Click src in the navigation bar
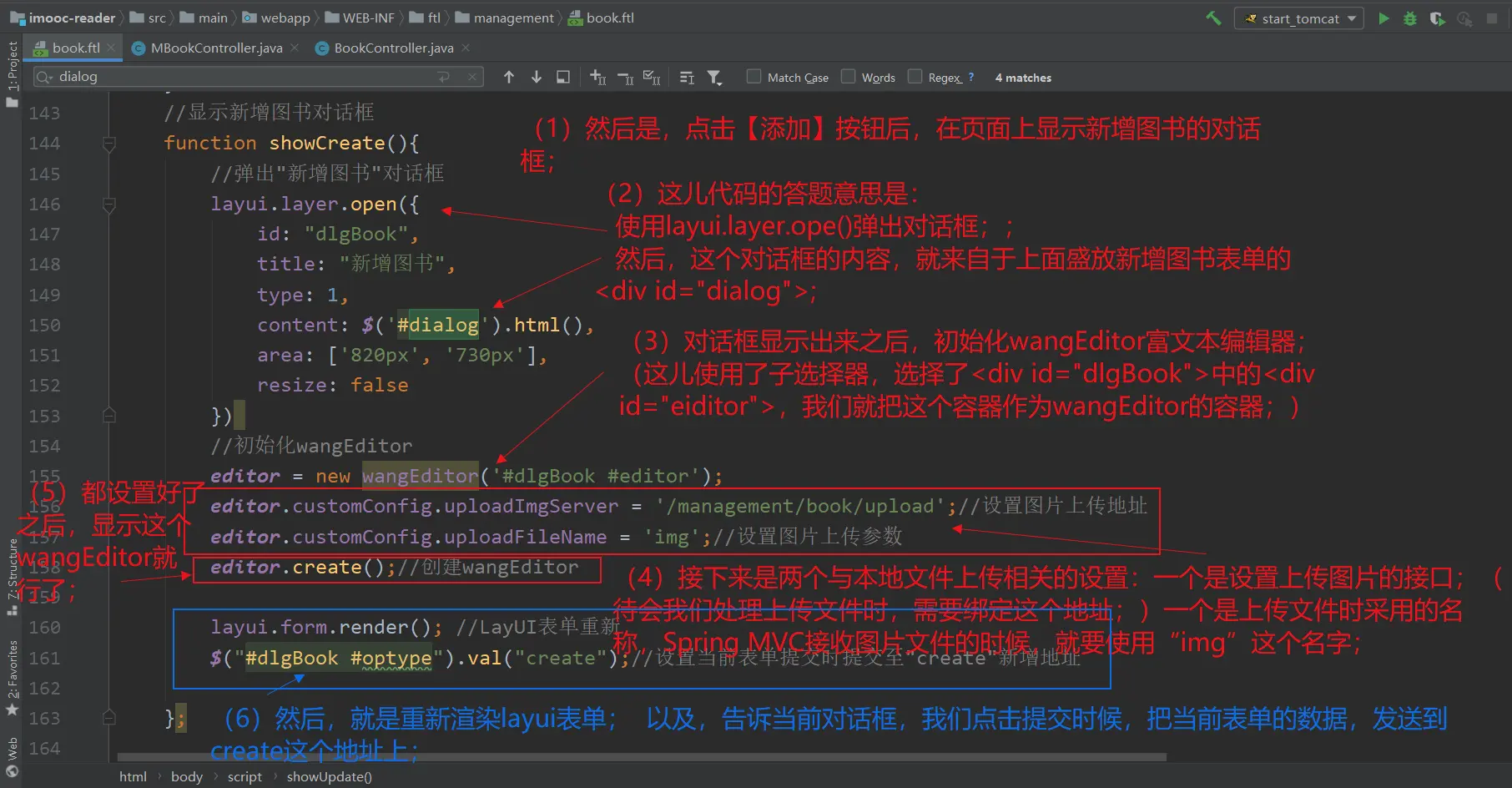This screenshot has height=788, width=1512. (157, 18)
